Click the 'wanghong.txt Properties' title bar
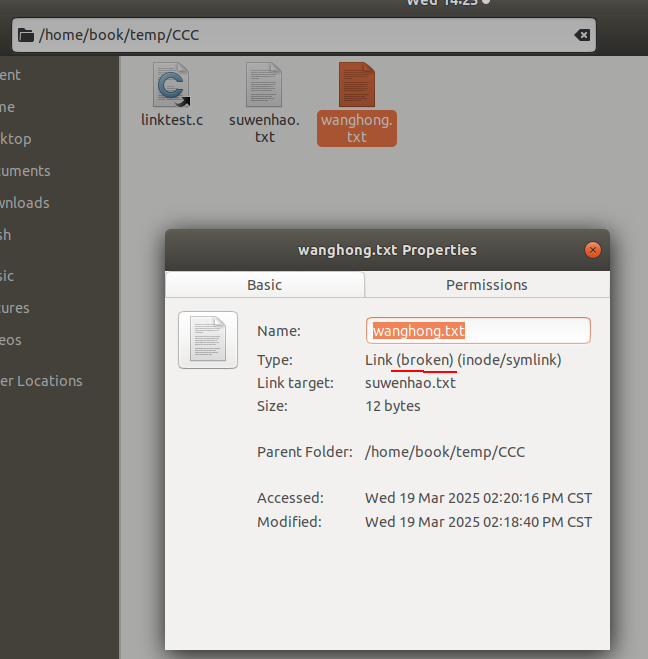 click(x=387, y=250)
